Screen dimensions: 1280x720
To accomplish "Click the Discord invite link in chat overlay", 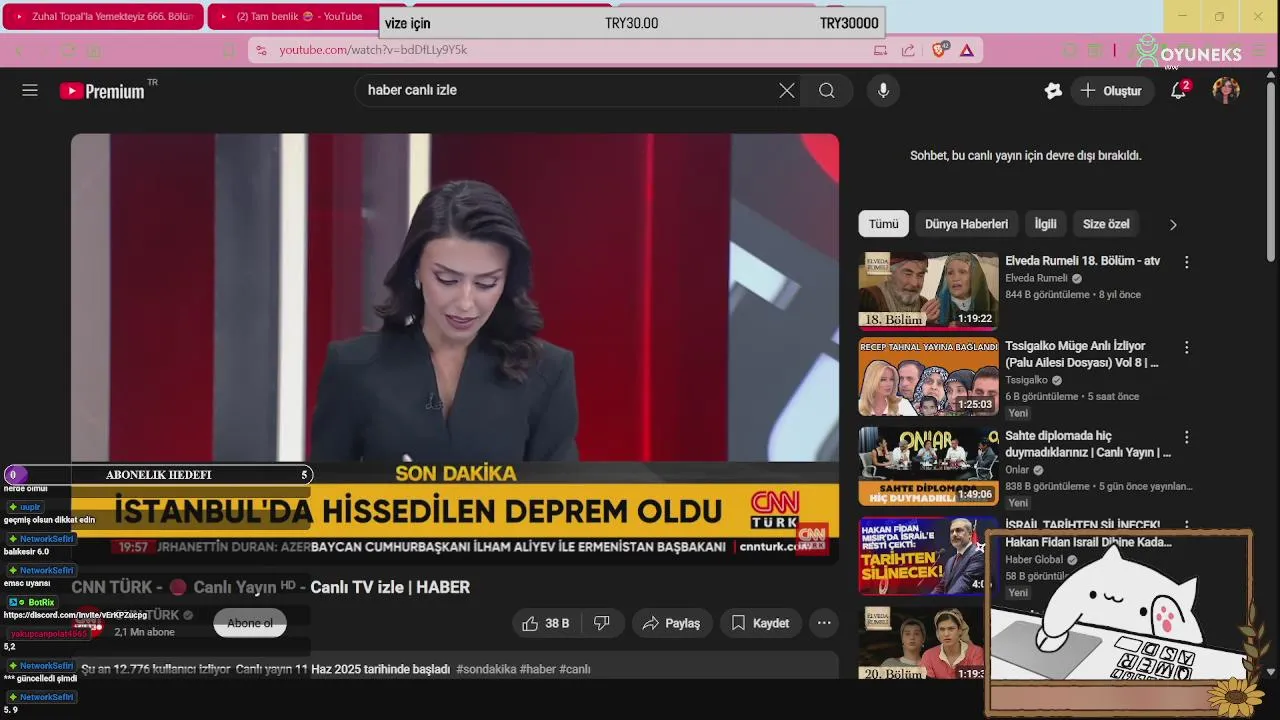I will (75, 614).
